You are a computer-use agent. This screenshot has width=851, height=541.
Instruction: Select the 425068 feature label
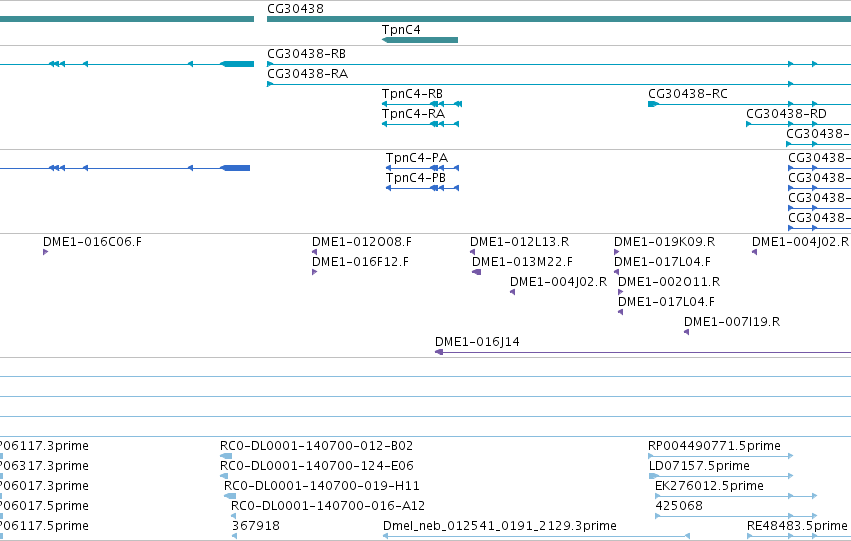pyautogui.click(x=679, y=506)
